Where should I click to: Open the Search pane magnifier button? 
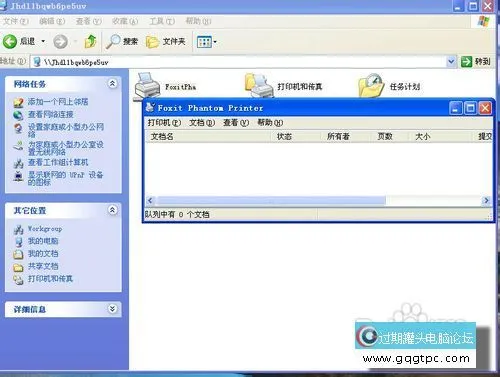[122, 41]
